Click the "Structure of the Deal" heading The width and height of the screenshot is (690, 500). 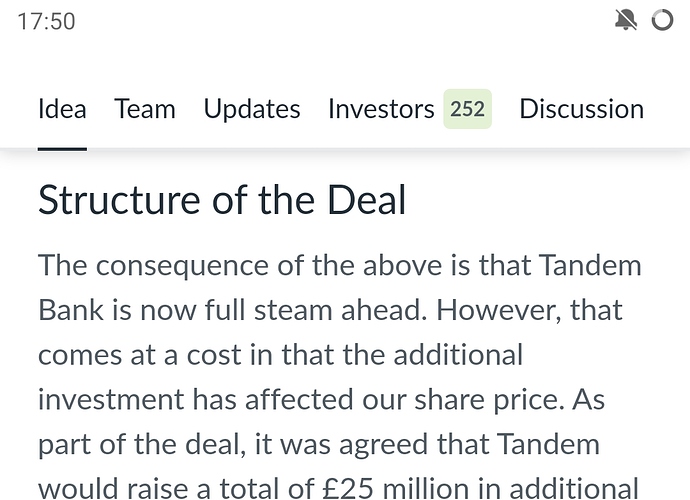click(x=222, y=200)
